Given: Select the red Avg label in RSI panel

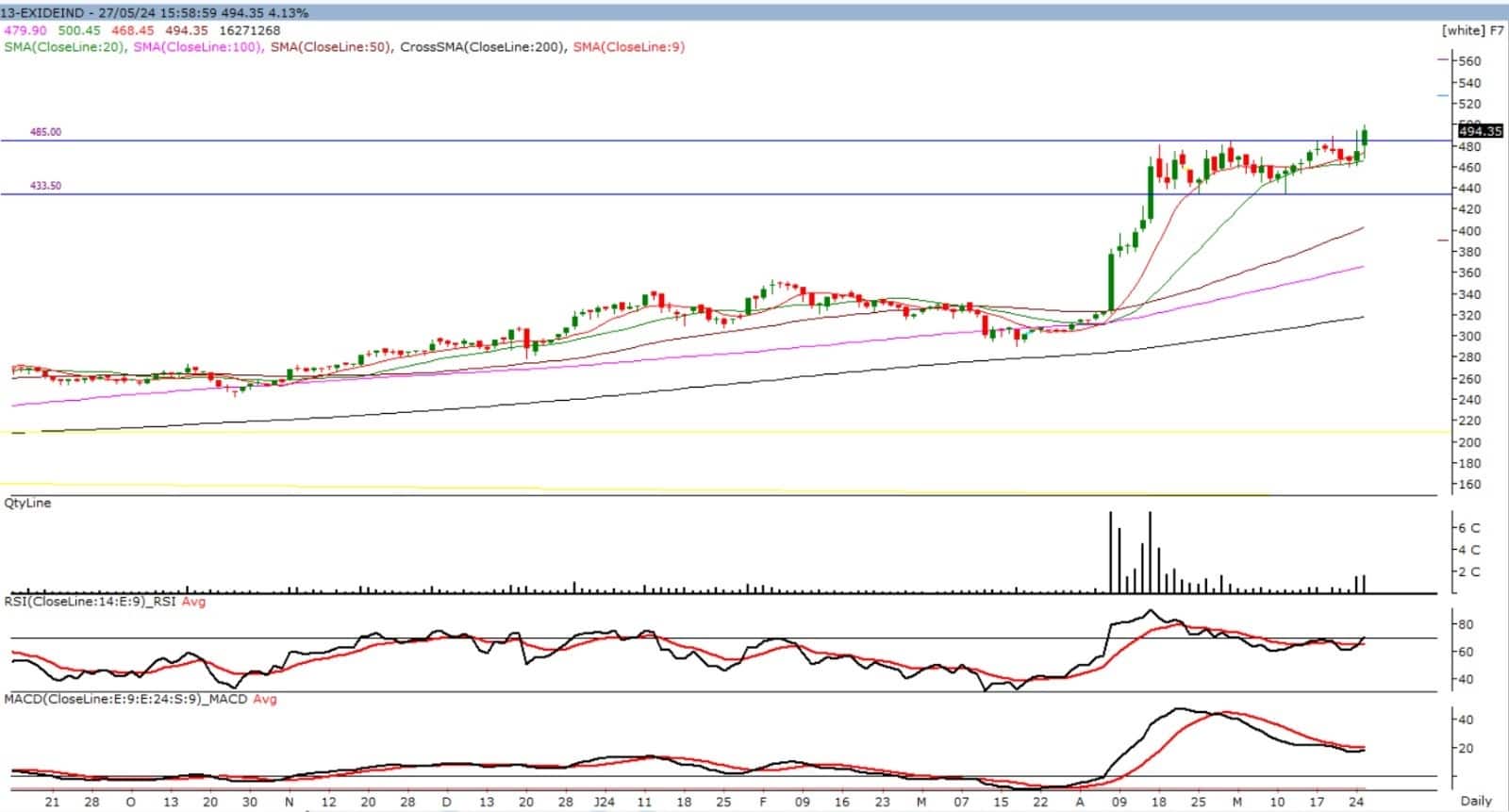Looking at the screenshot, I should pos(194,601).
